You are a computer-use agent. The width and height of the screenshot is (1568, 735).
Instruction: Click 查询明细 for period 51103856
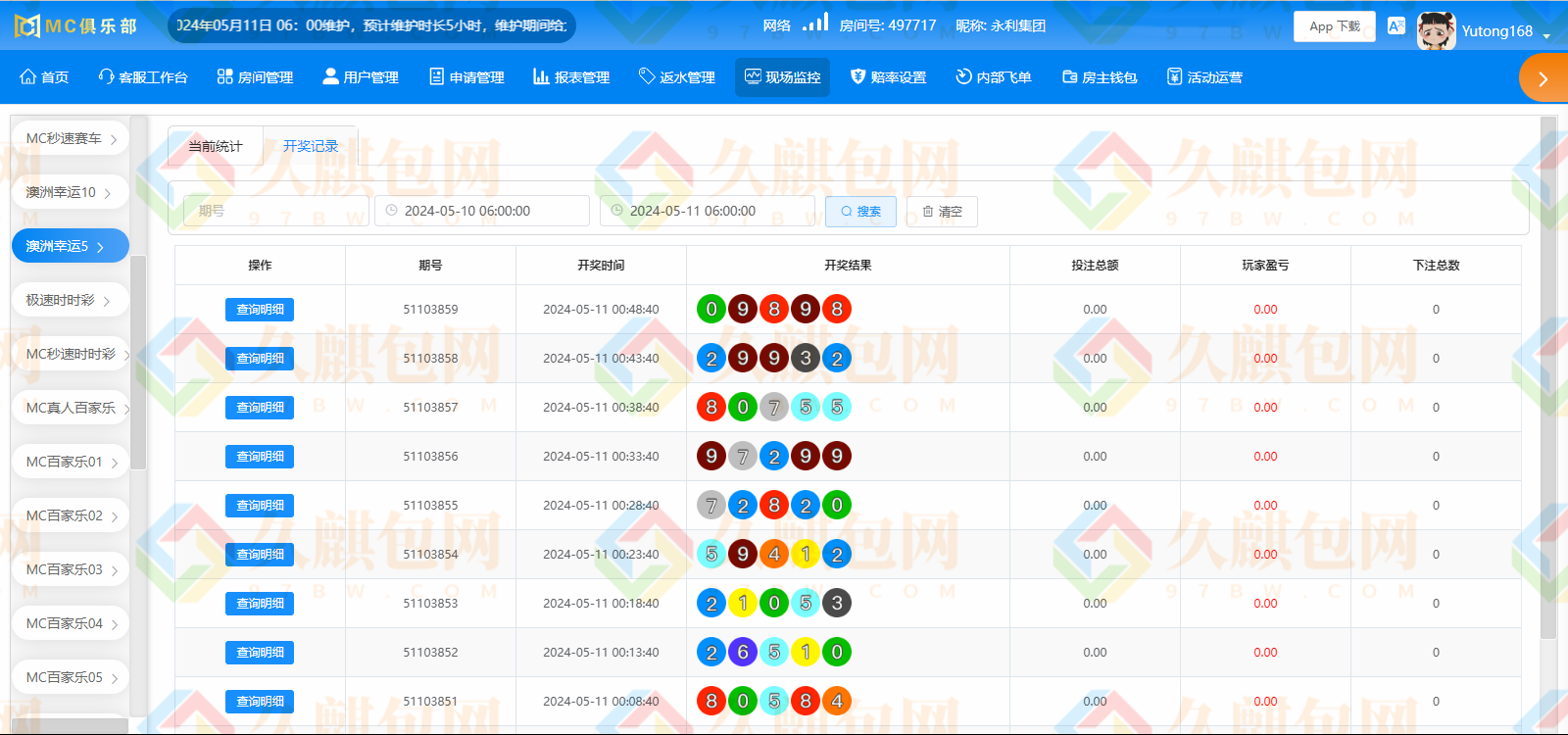[x=260, y=457]
